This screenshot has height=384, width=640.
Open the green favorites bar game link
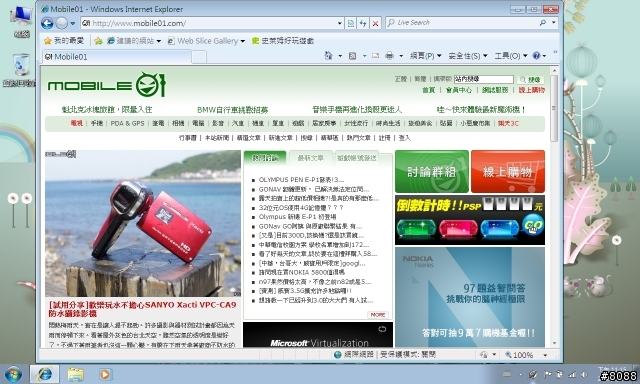[282, 41]
